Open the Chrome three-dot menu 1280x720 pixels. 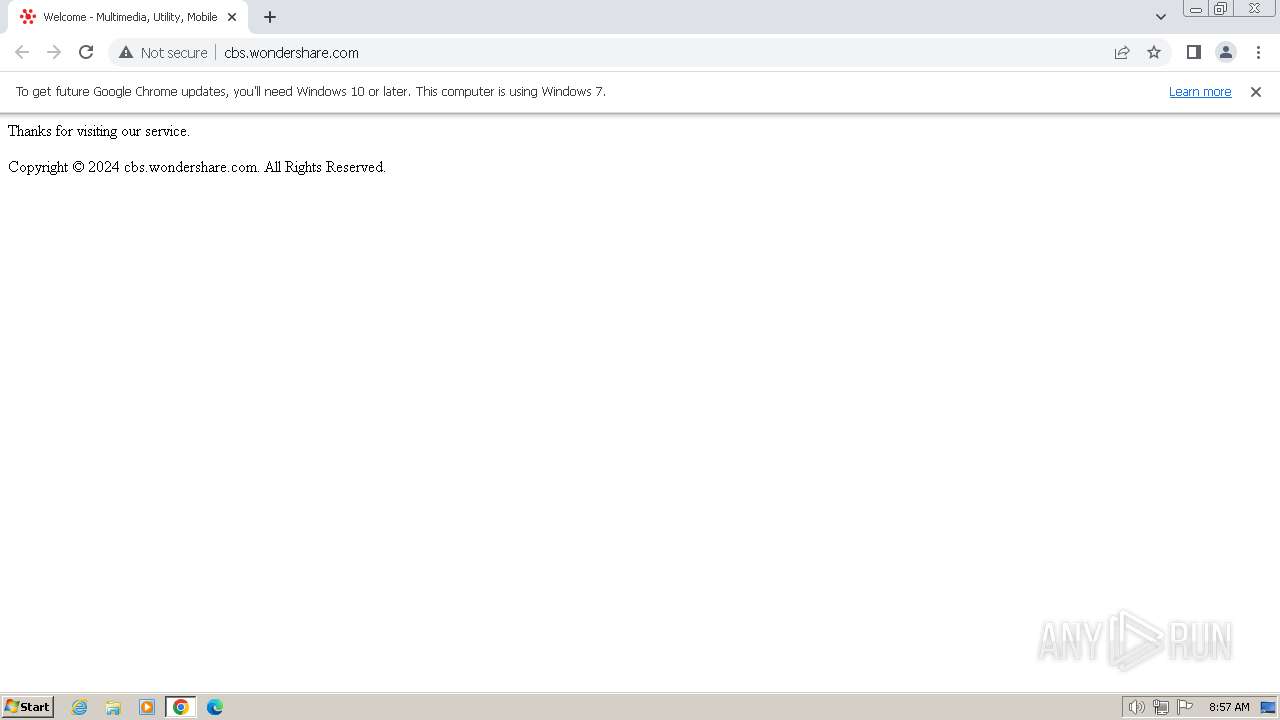click(x=1258, y=52)
